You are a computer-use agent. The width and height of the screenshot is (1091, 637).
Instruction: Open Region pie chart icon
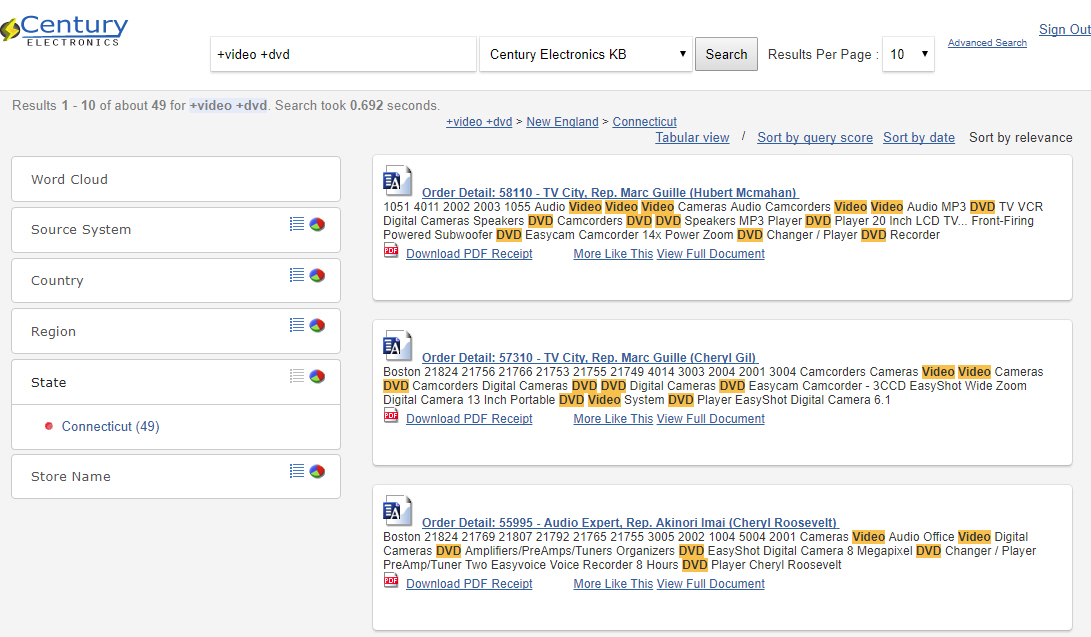pyautogui.click(x=317, y=325)
